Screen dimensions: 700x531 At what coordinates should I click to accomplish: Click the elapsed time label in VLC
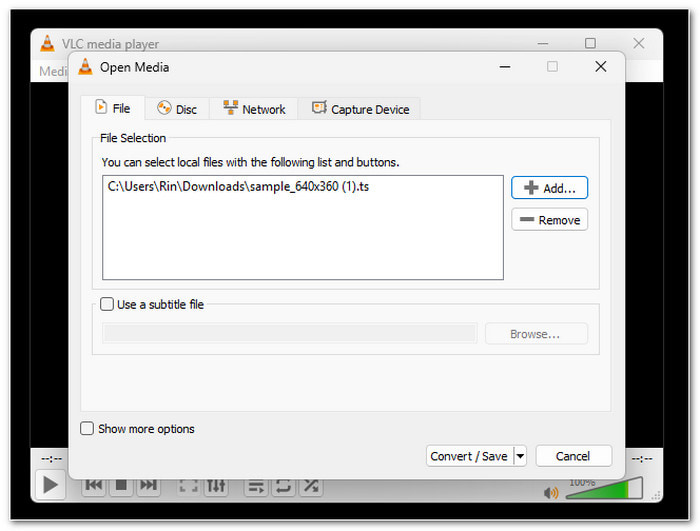[51, 459]
